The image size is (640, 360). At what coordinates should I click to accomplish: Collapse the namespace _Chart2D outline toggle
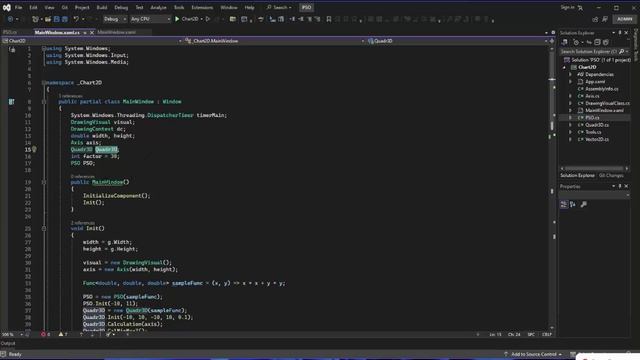(x=44, y=82)
